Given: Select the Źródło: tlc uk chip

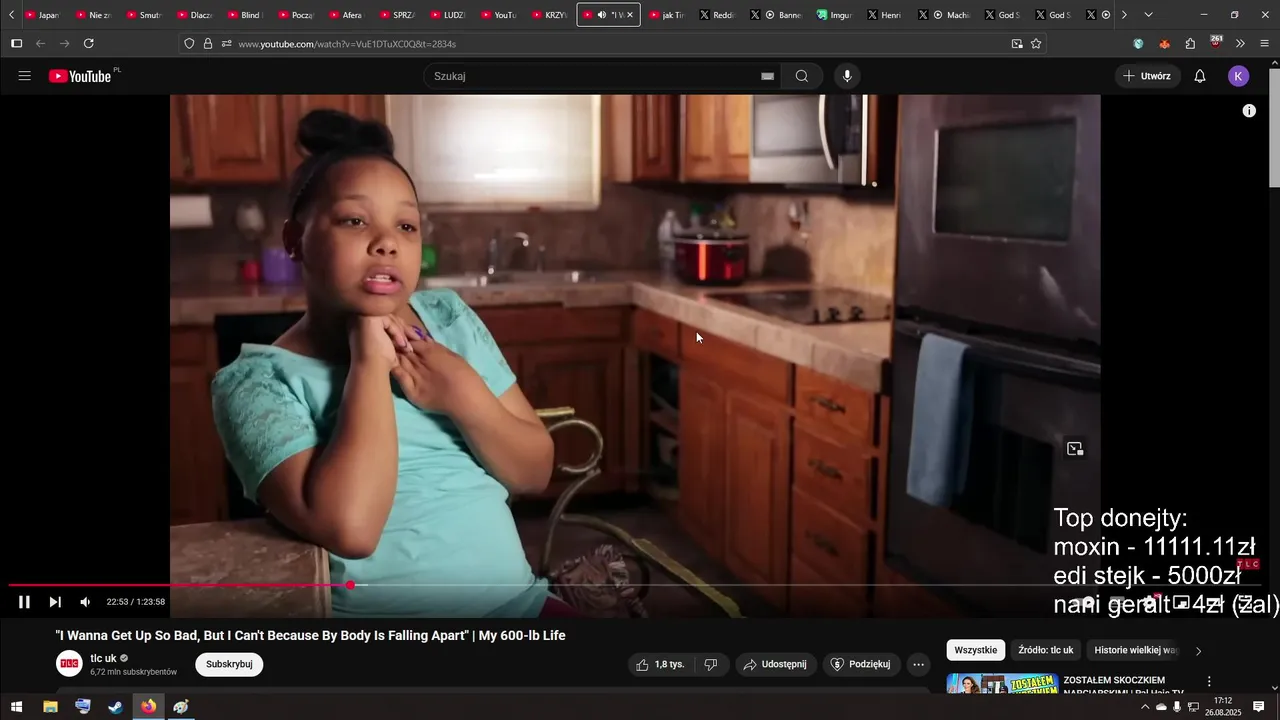Looking at the screenshot, I should (1046, 650).
